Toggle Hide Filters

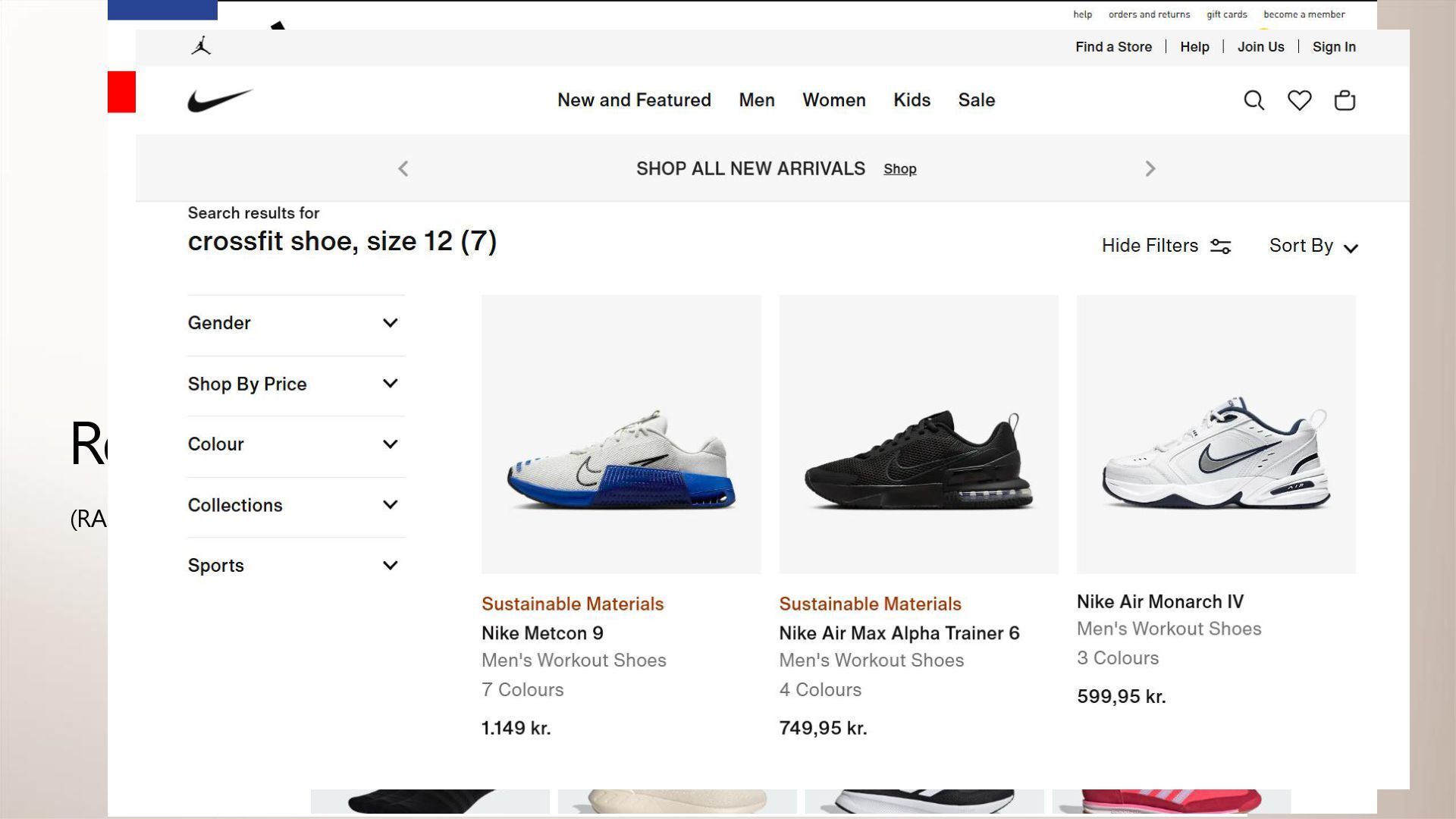click(x=1150, y=246)
